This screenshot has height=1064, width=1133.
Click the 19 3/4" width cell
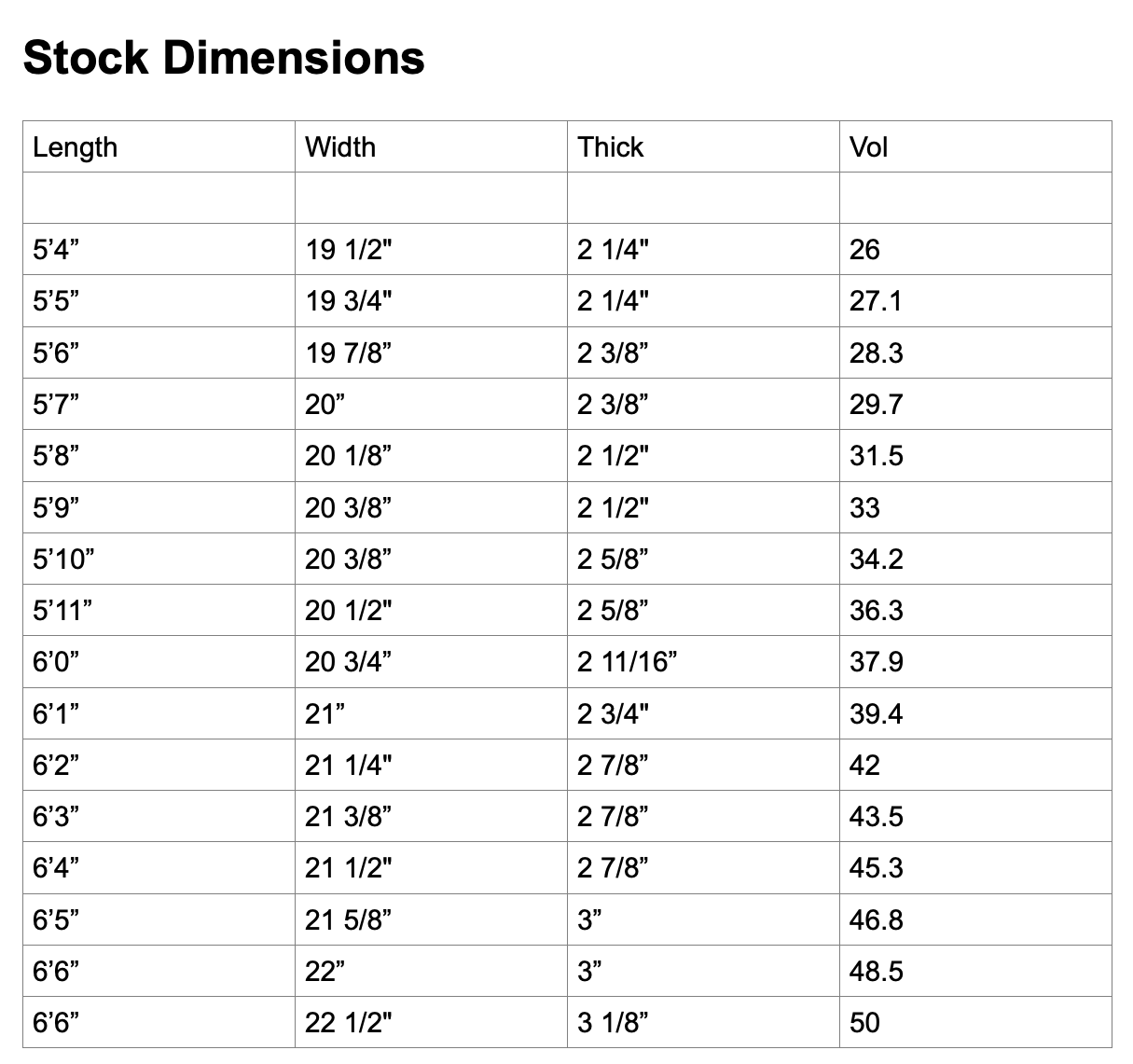[348, 301]
